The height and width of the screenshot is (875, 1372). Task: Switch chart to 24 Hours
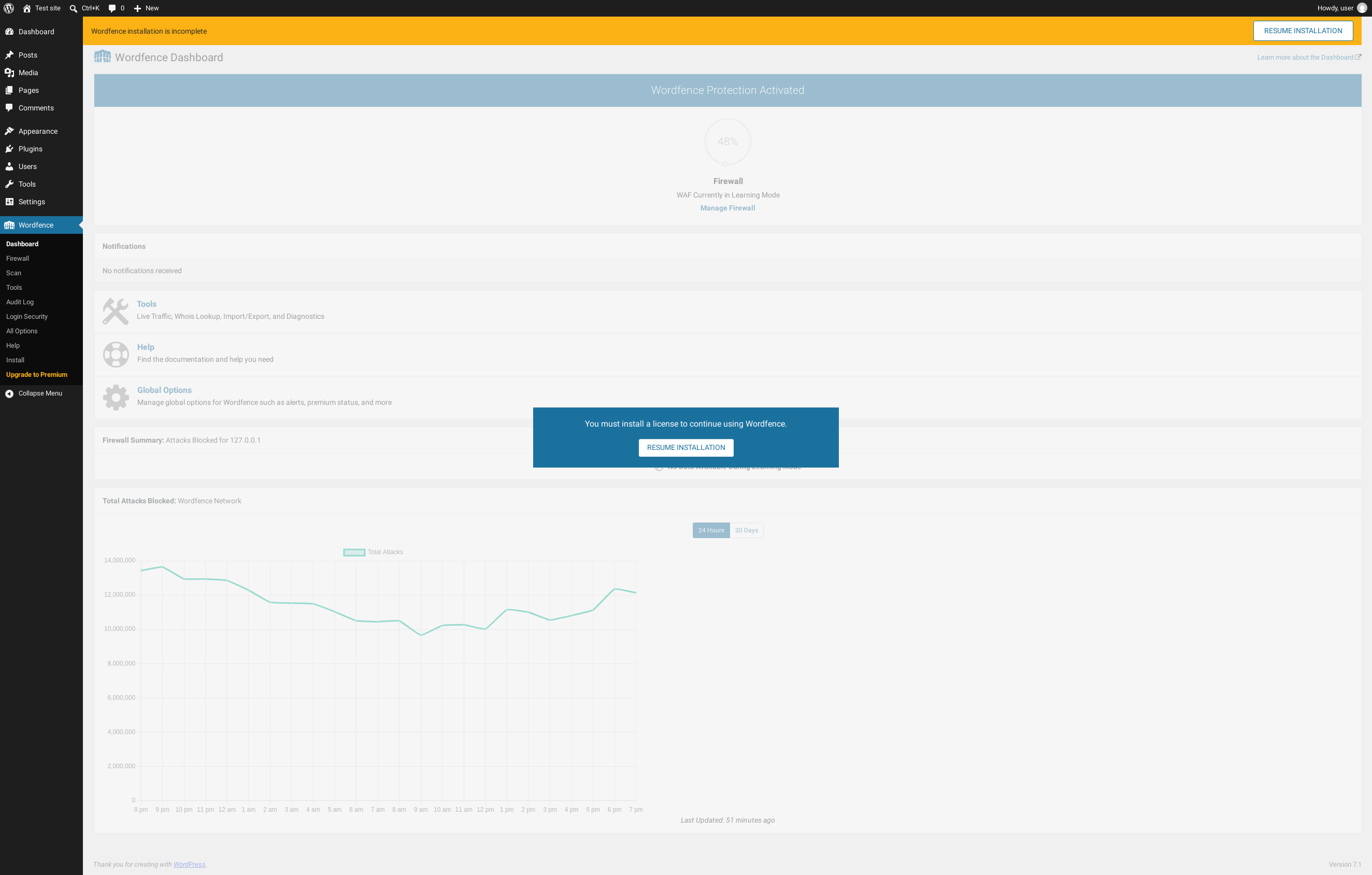tap(711, 530)
